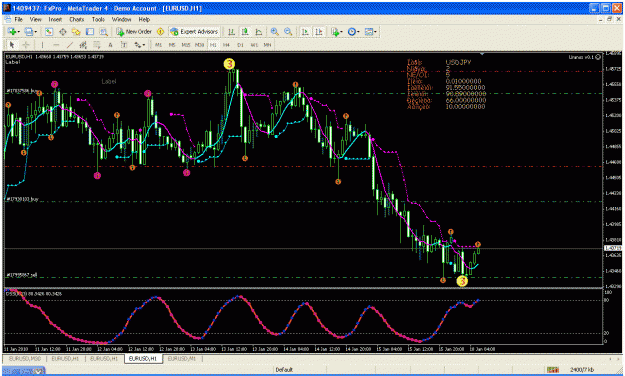Select the vertical line drawing tool
Screen dimensions: 625x376
coord(42,45)
